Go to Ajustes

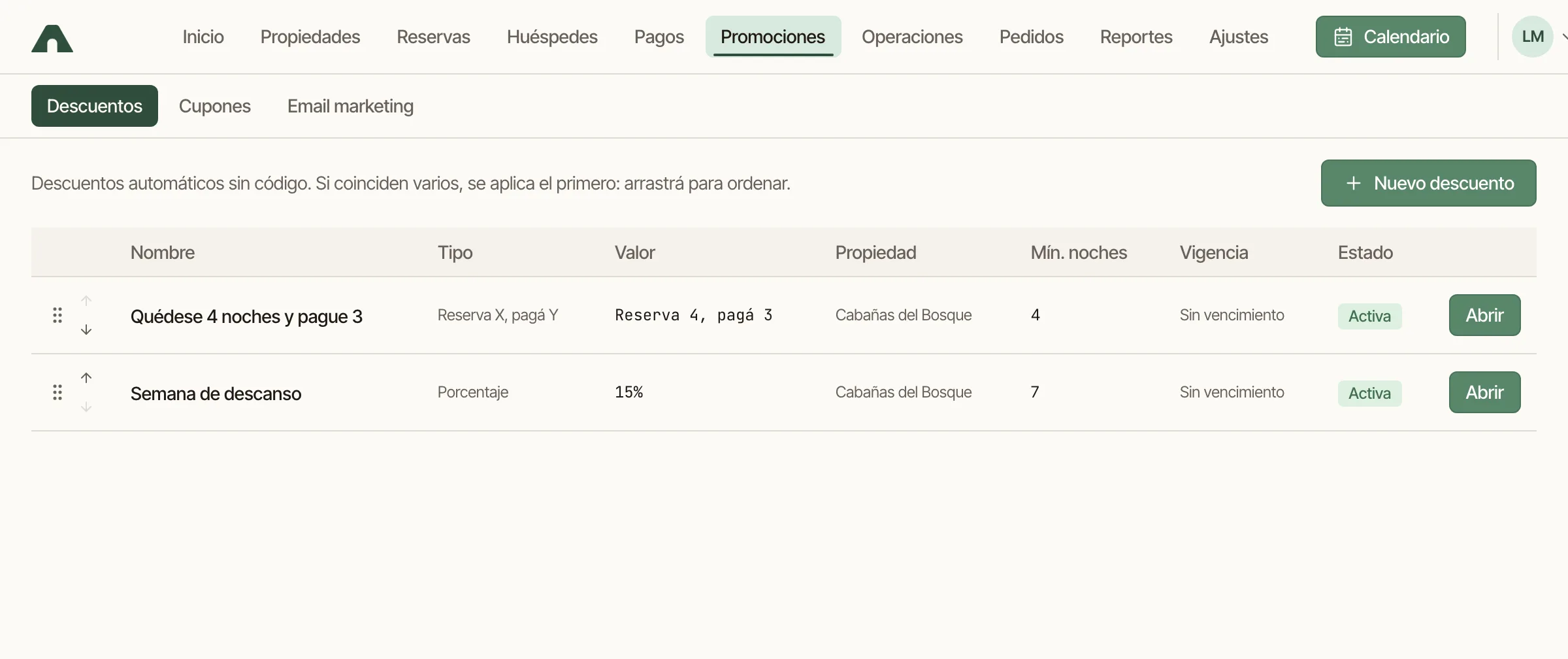coord(1239,37)
